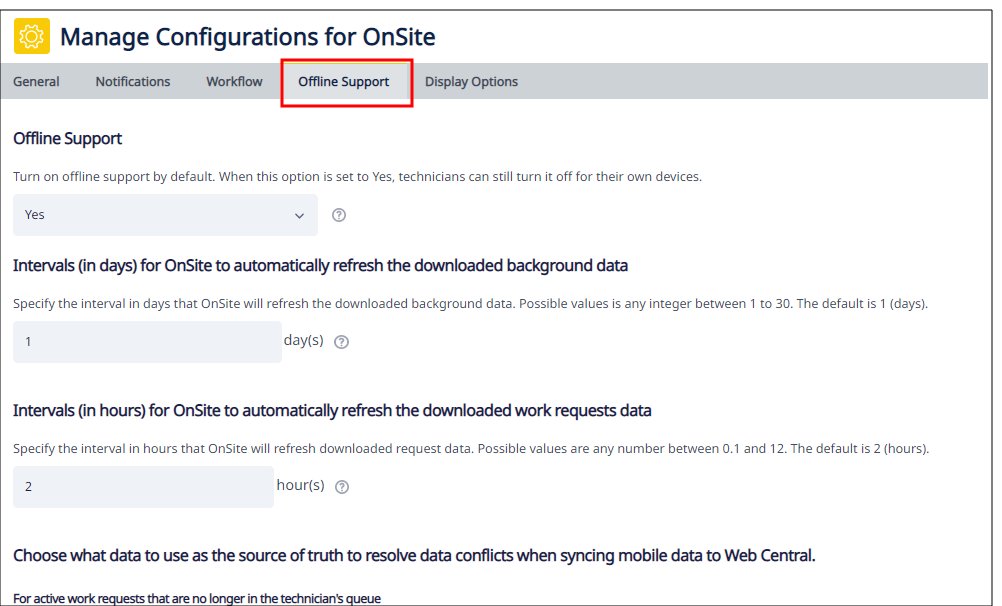This screenshot has height=606, width=1002.
Task: Click help icon next to day(s) field
Action: tap(342, 342)
